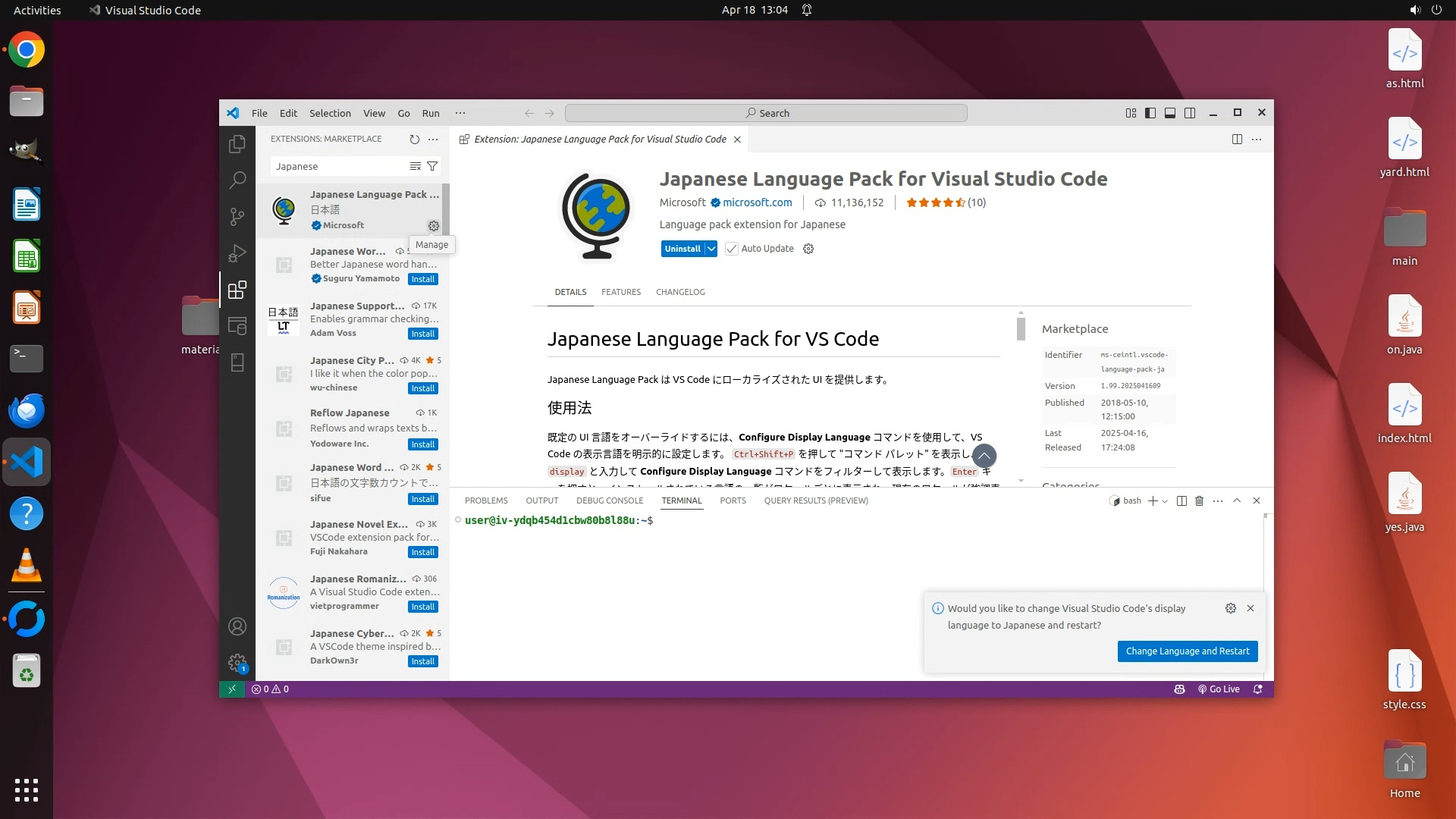Split the terminal panel
The image size is (1456, 819).
coord(1181,500)
